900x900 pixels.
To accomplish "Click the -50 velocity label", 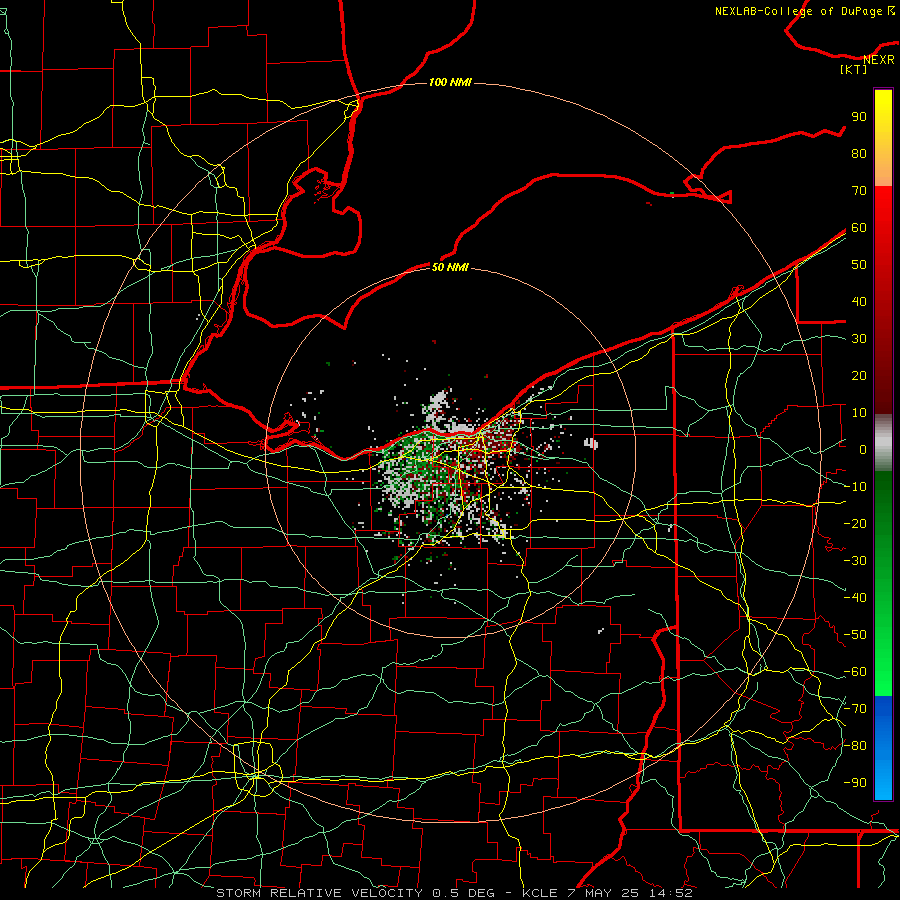I will (855, 635).
